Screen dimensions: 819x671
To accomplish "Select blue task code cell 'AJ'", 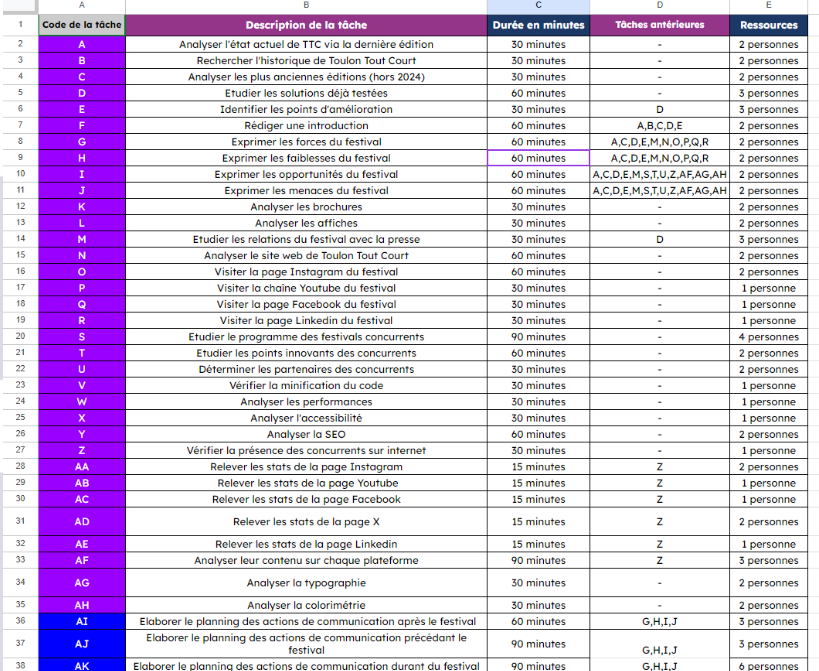I will [x=81, y=643].
